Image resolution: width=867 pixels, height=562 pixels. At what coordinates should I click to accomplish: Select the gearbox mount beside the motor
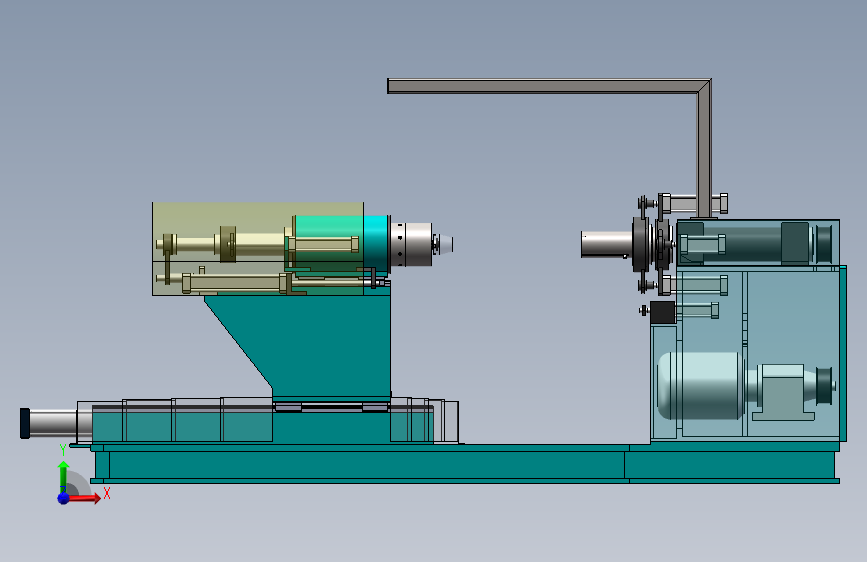pos(783,393)
